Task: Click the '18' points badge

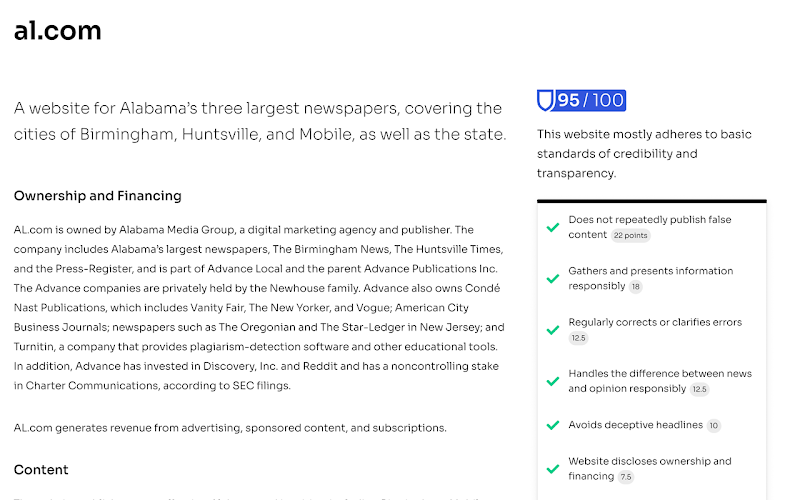Action: [x=635, y=287]
